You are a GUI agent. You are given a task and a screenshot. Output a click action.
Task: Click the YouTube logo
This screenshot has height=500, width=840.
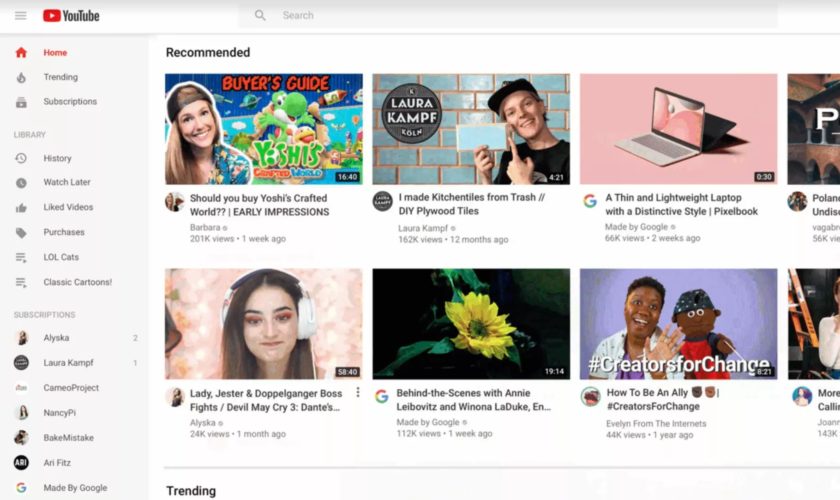point(71,15)
